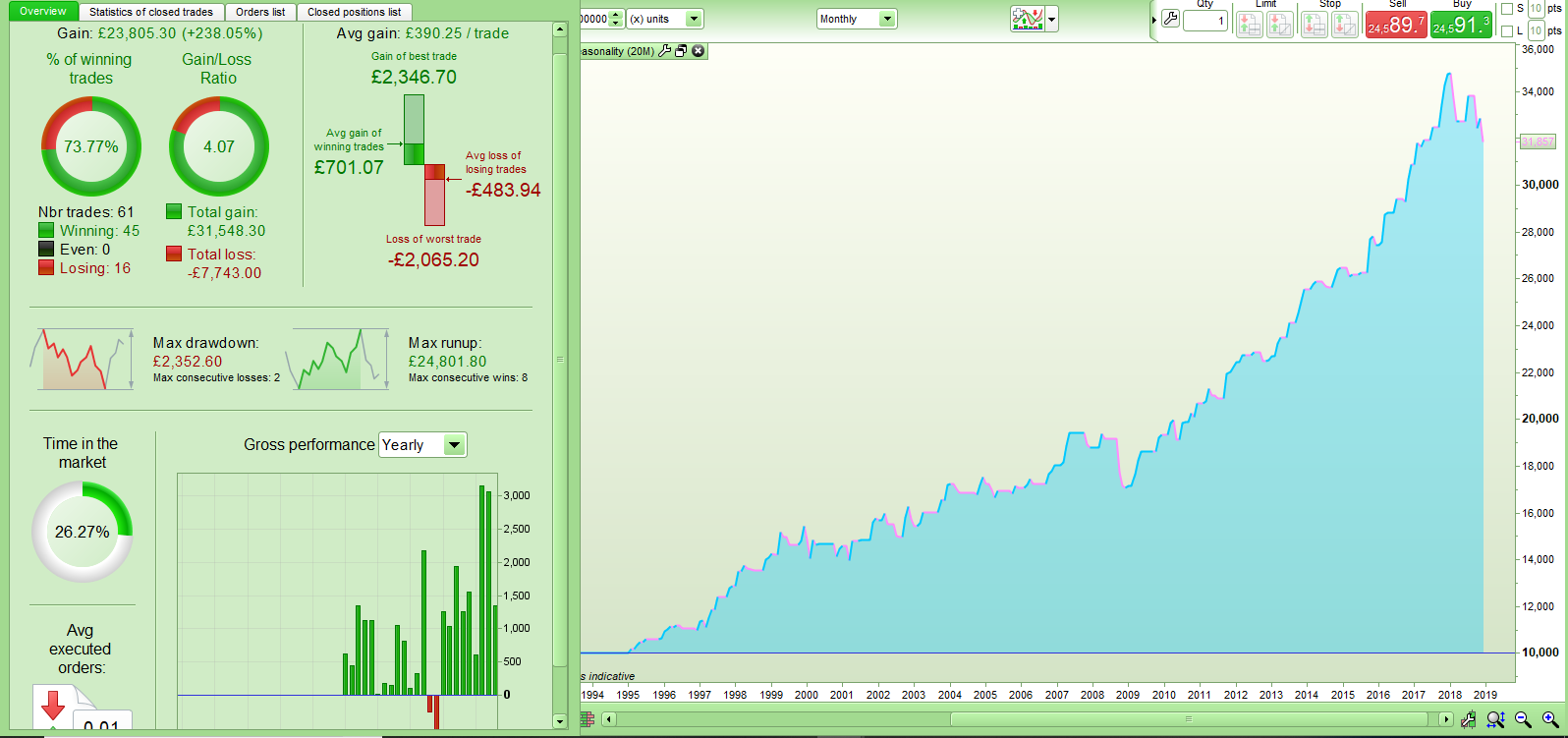Click the 31,857 current price label

coord(1538,142)
